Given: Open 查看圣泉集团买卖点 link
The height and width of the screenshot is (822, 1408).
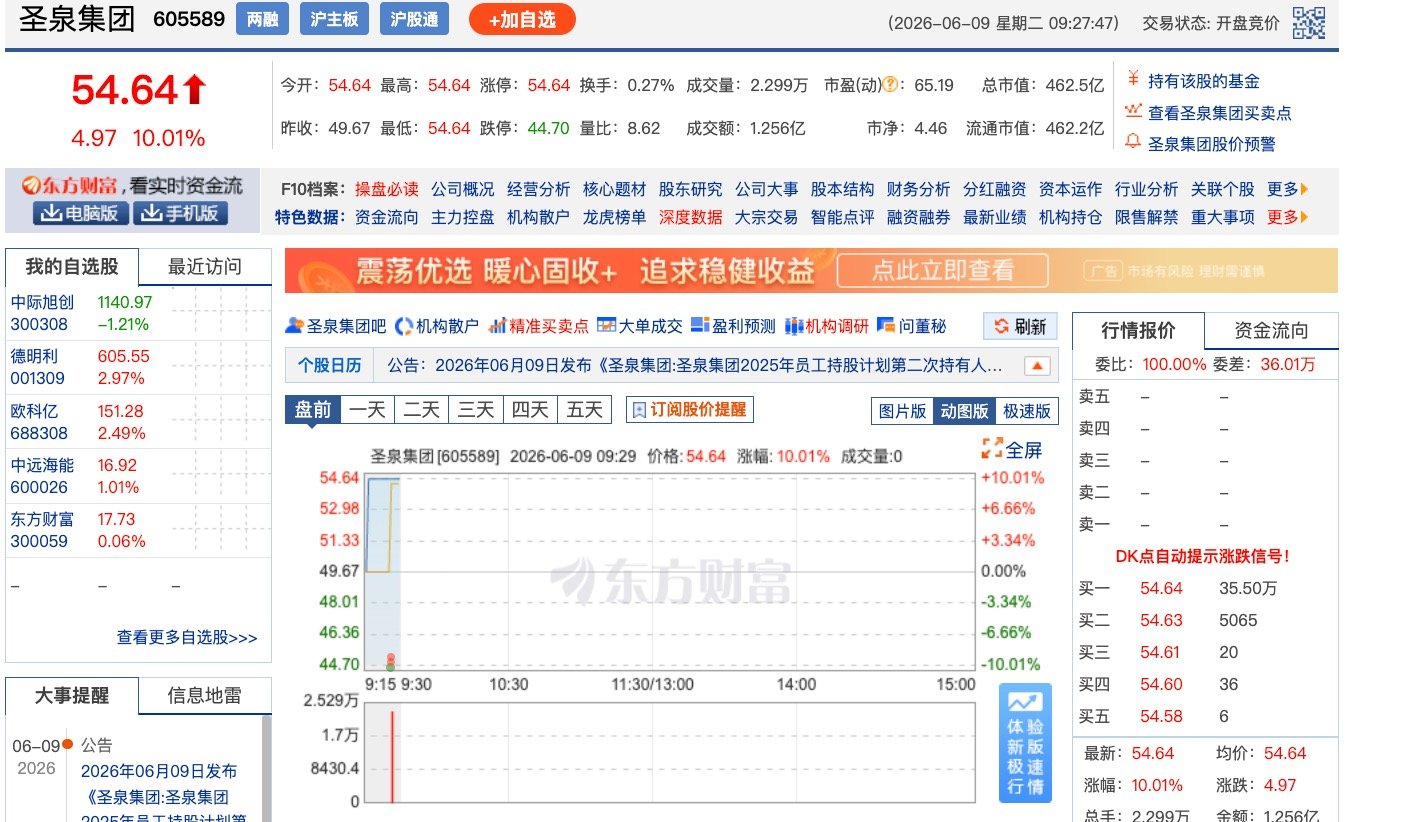Looking at the screenshot, I should click(x=1219, y=113).
